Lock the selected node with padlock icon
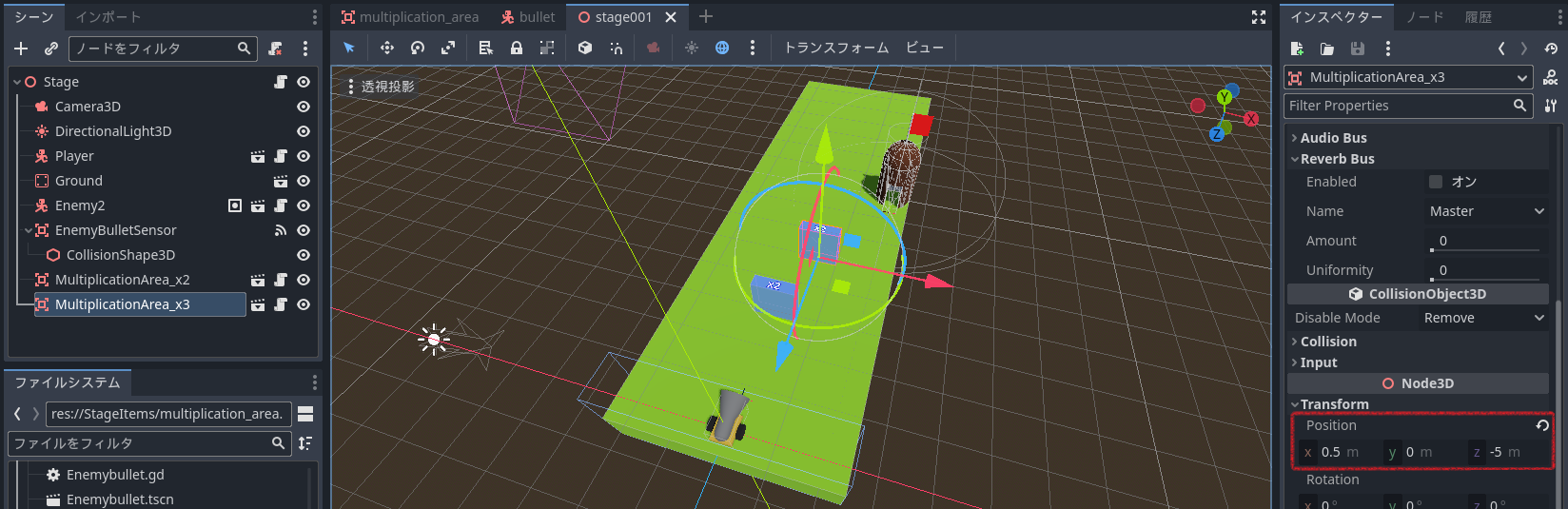The height and width of the screenshot is (509, 1568). (x=517, y=48)
